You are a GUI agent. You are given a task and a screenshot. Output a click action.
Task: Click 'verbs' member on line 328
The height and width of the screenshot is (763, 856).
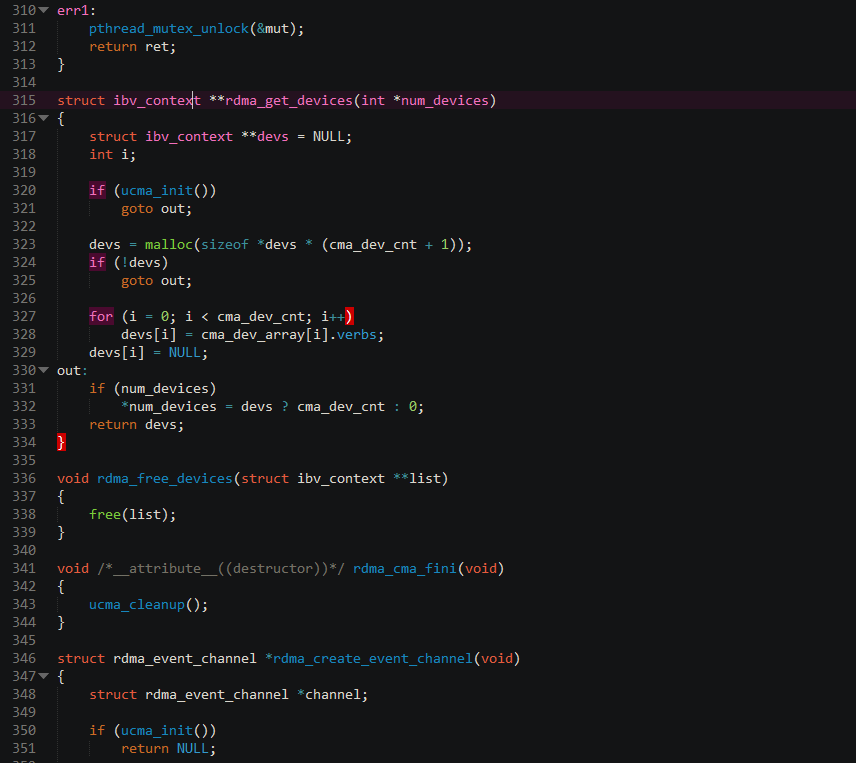click(x=356, y=335)
